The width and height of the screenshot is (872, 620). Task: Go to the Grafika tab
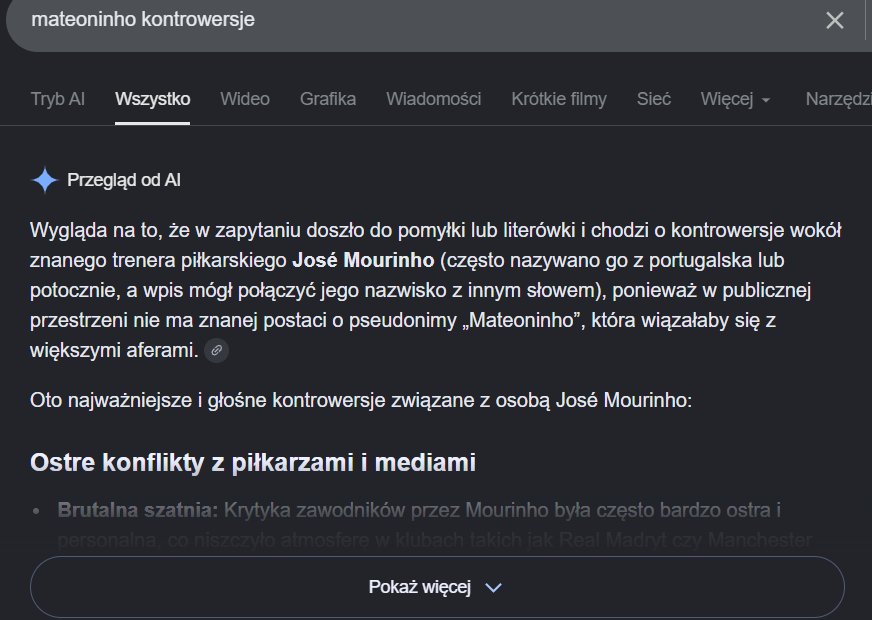tap(328, 99)
